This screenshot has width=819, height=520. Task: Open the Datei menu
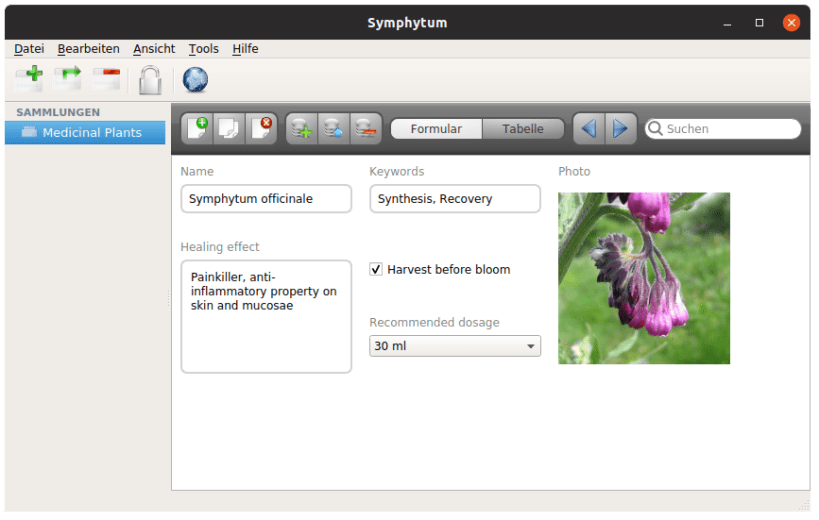[29, 49]
